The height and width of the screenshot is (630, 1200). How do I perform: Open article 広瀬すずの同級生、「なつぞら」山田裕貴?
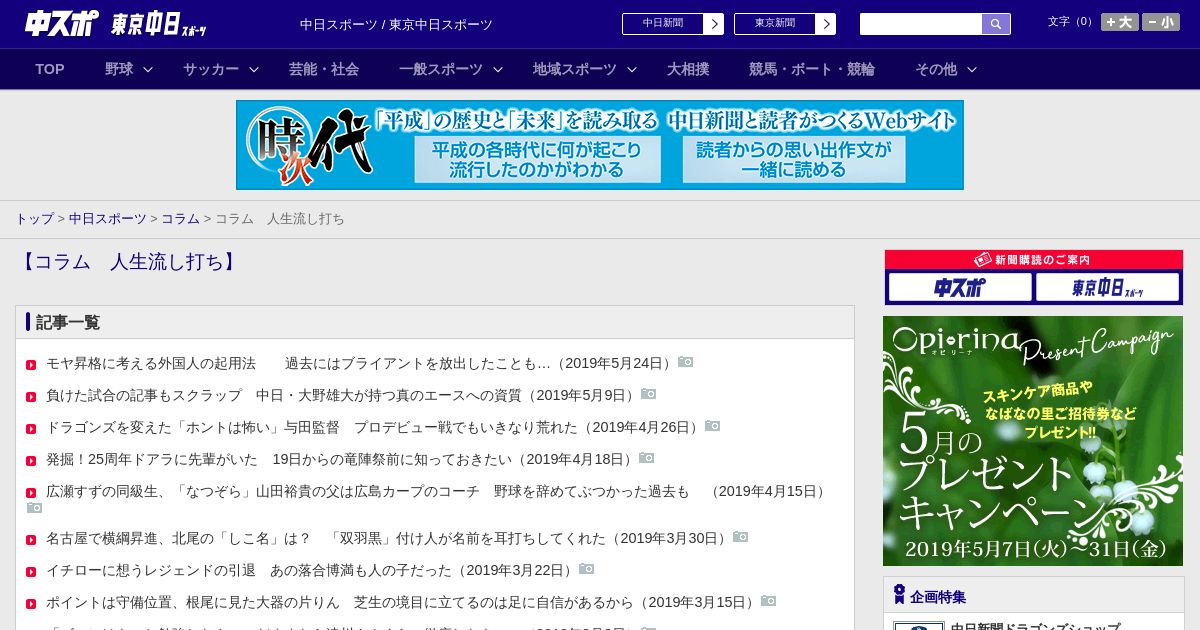pyautogui.click(x=437, y=491)
